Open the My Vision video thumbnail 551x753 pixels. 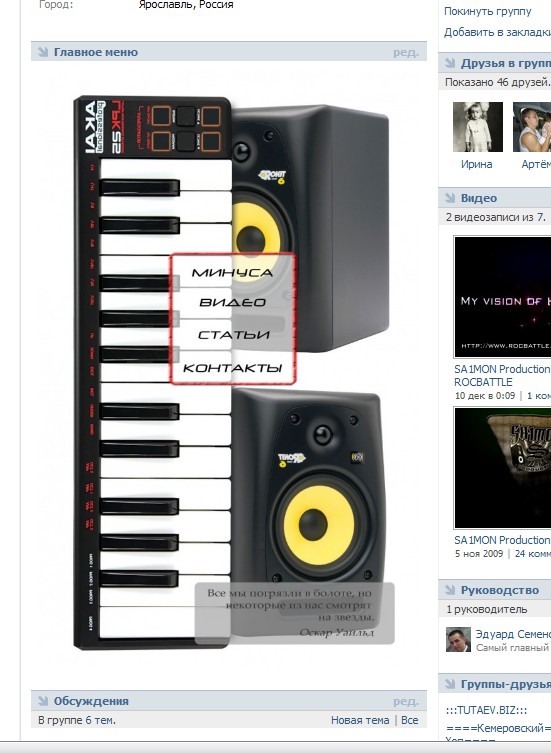pyautogui.click(x=502, y=297)
